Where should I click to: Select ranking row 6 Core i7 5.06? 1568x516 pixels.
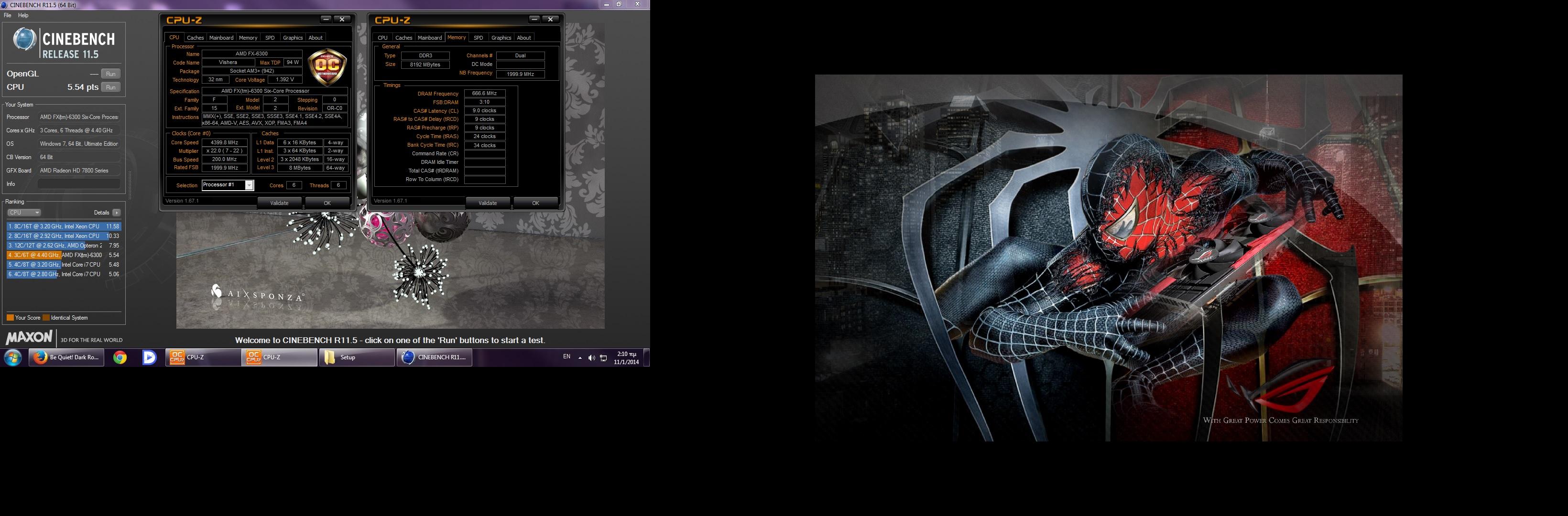(64, 274)
